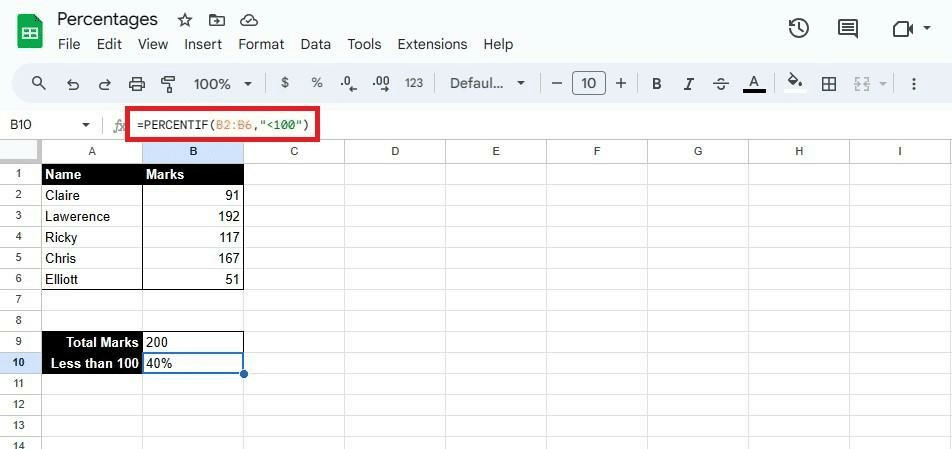Search the menus magnifier icon
The image size is (952, 449).
click(x=39, y=84)
